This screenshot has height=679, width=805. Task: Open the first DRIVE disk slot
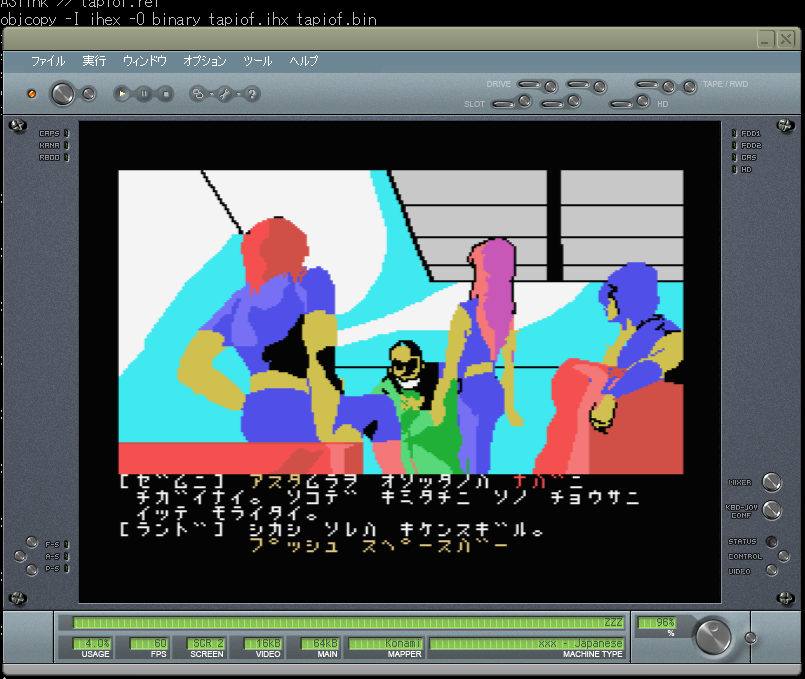tap(529, 84)
